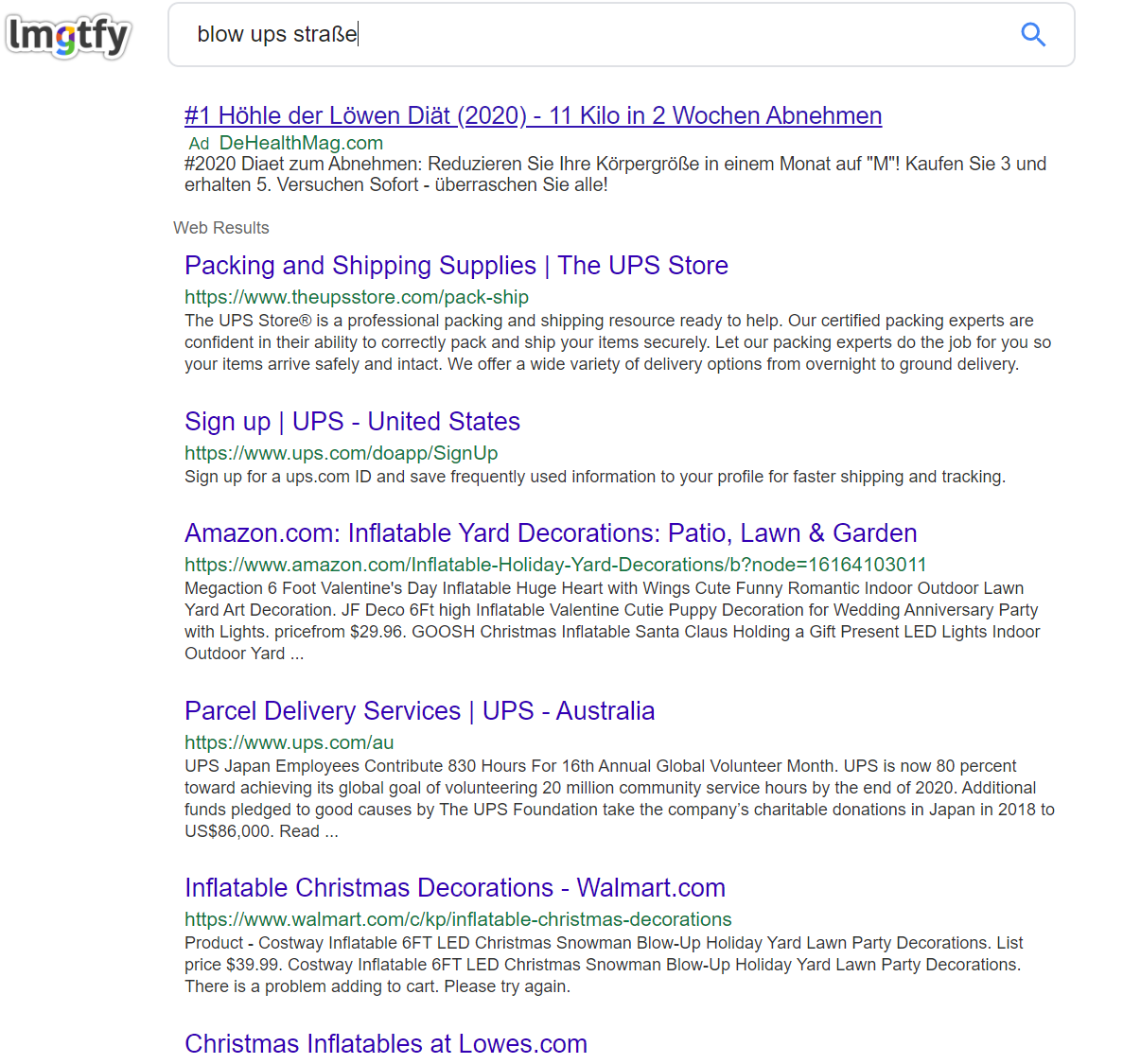Focus the search input field

tap(621, 34)
